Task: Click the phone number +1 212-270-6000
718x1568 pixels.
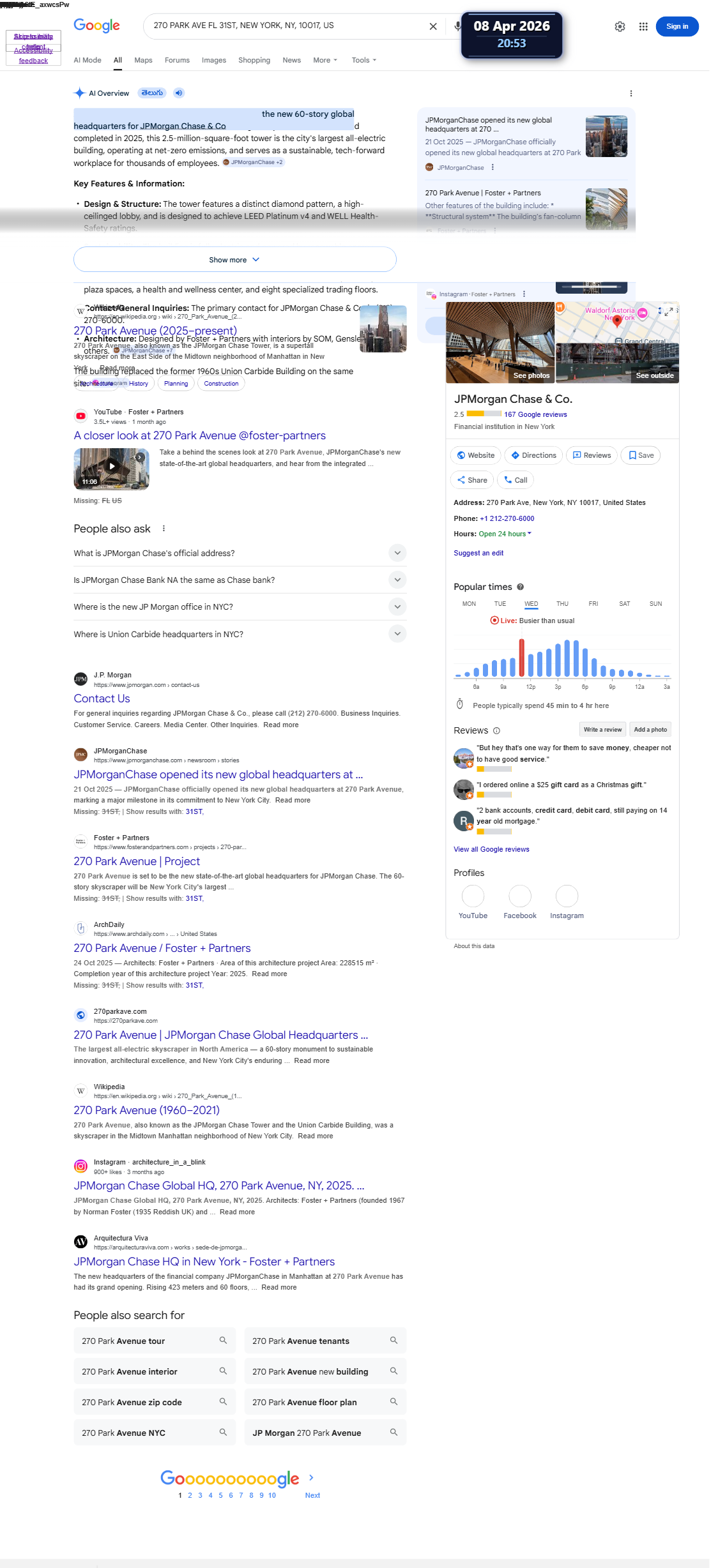Action: pyautogui.click(x=507, y=518)
